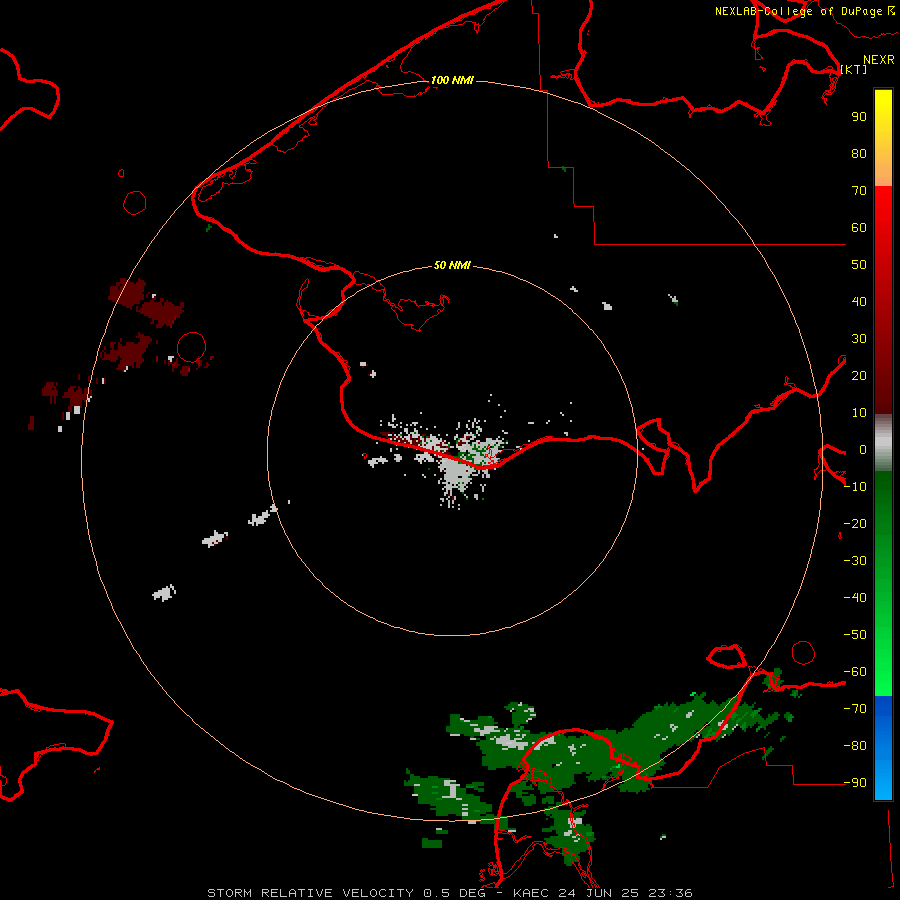Click the "90" value on the velocity scale
Viewport: 900px width, 900px height.
pyautogui.click(x=859, y=117)
